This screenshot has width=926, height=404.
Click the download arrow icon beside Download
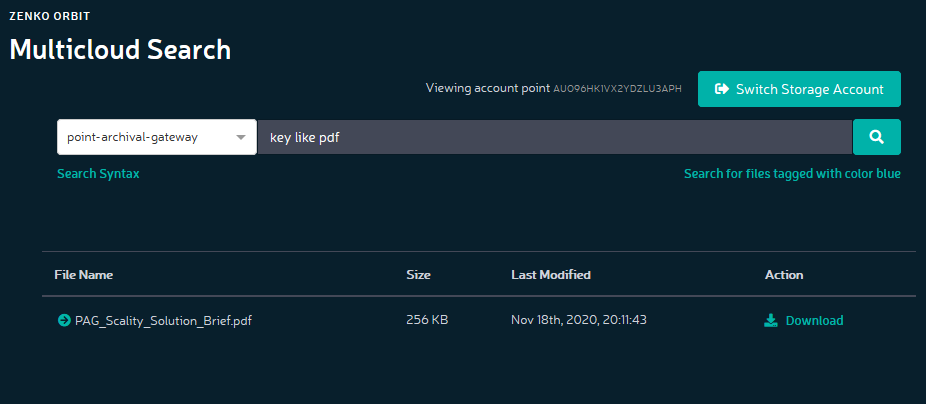[x=771, y=321]
